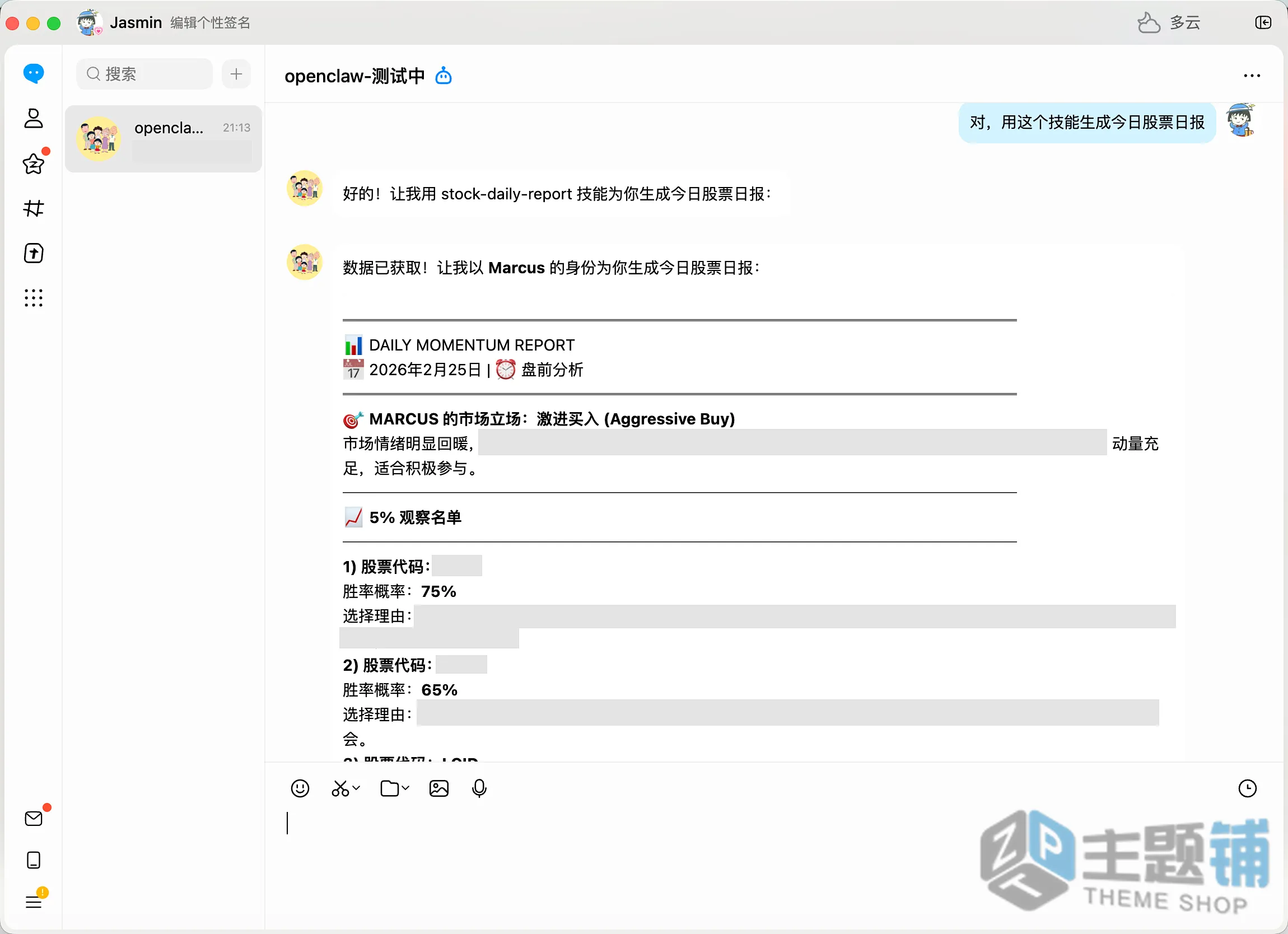Click the voice microphone icon
Screen dimensions: 1288x934
(479, 788)
